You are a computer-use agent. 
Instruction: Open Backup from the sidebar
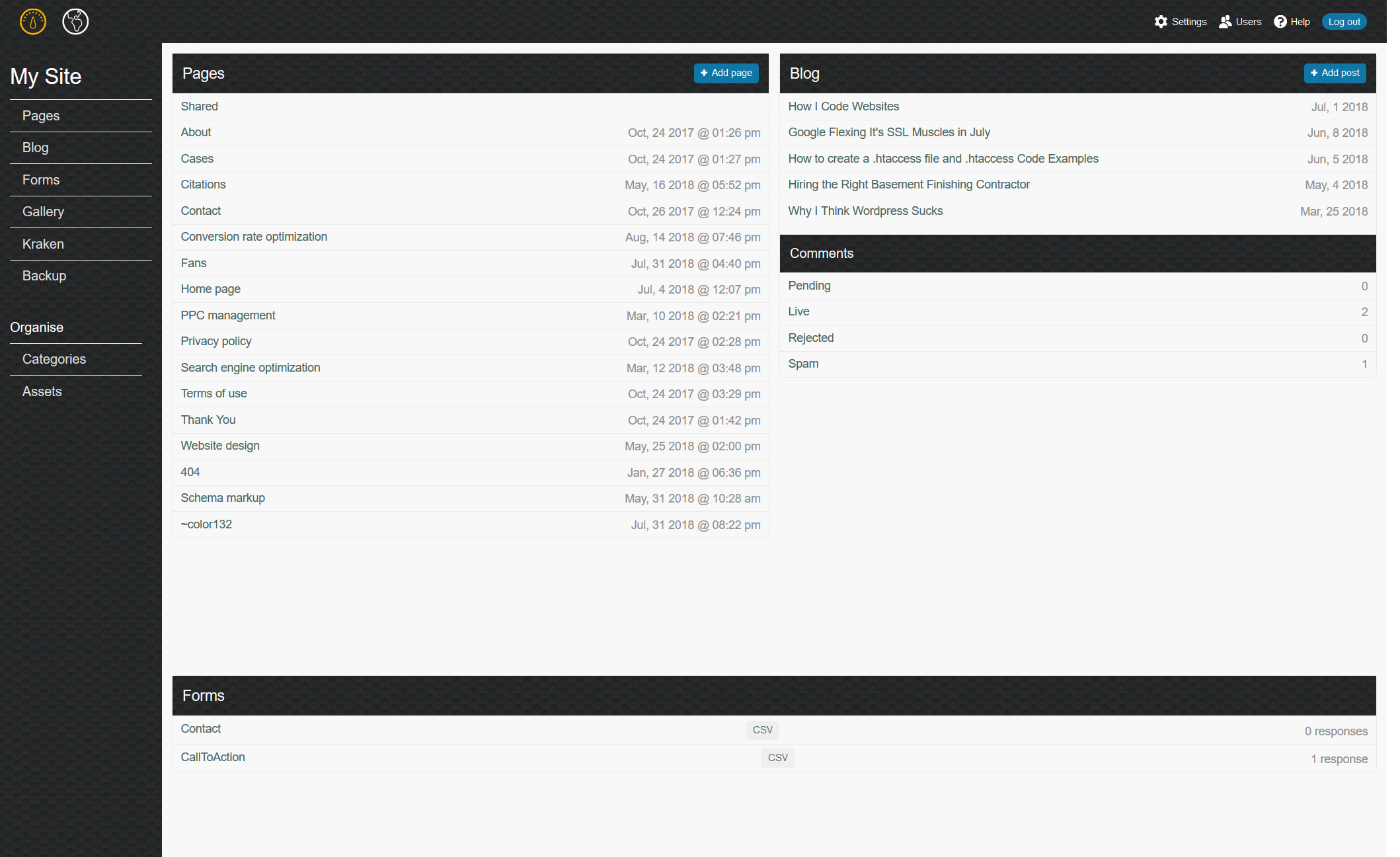(44, 276)
